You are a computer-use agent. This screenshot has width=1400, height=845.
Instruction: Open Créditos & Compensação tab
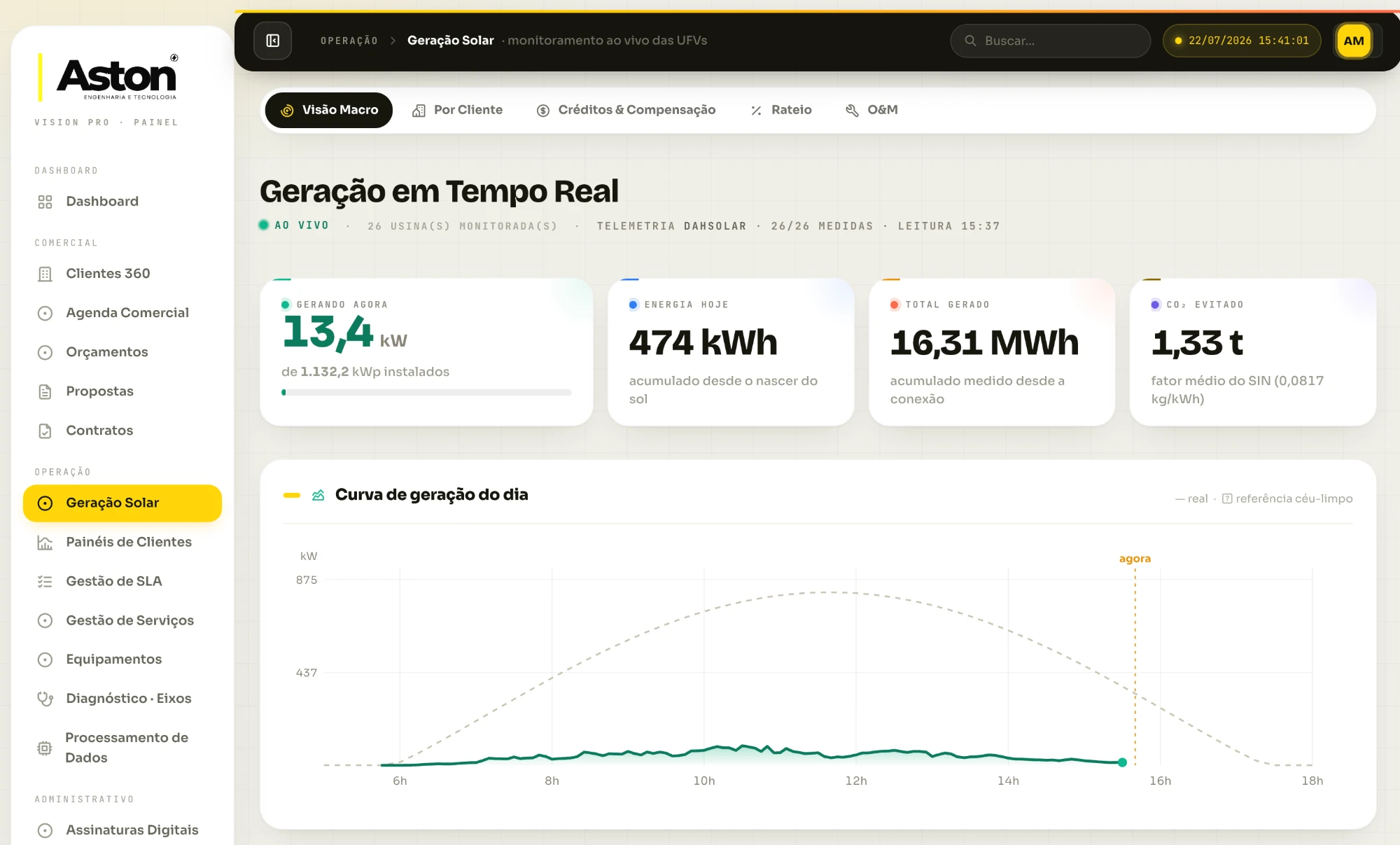coord(626,110)
